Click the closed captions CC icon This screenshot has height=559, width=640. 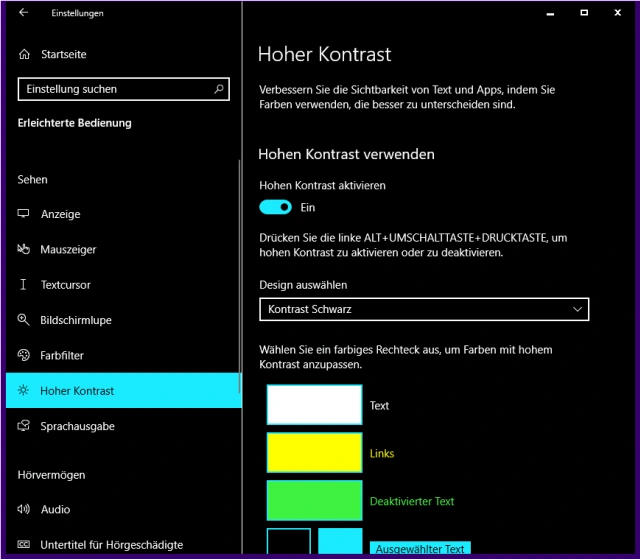23,544
